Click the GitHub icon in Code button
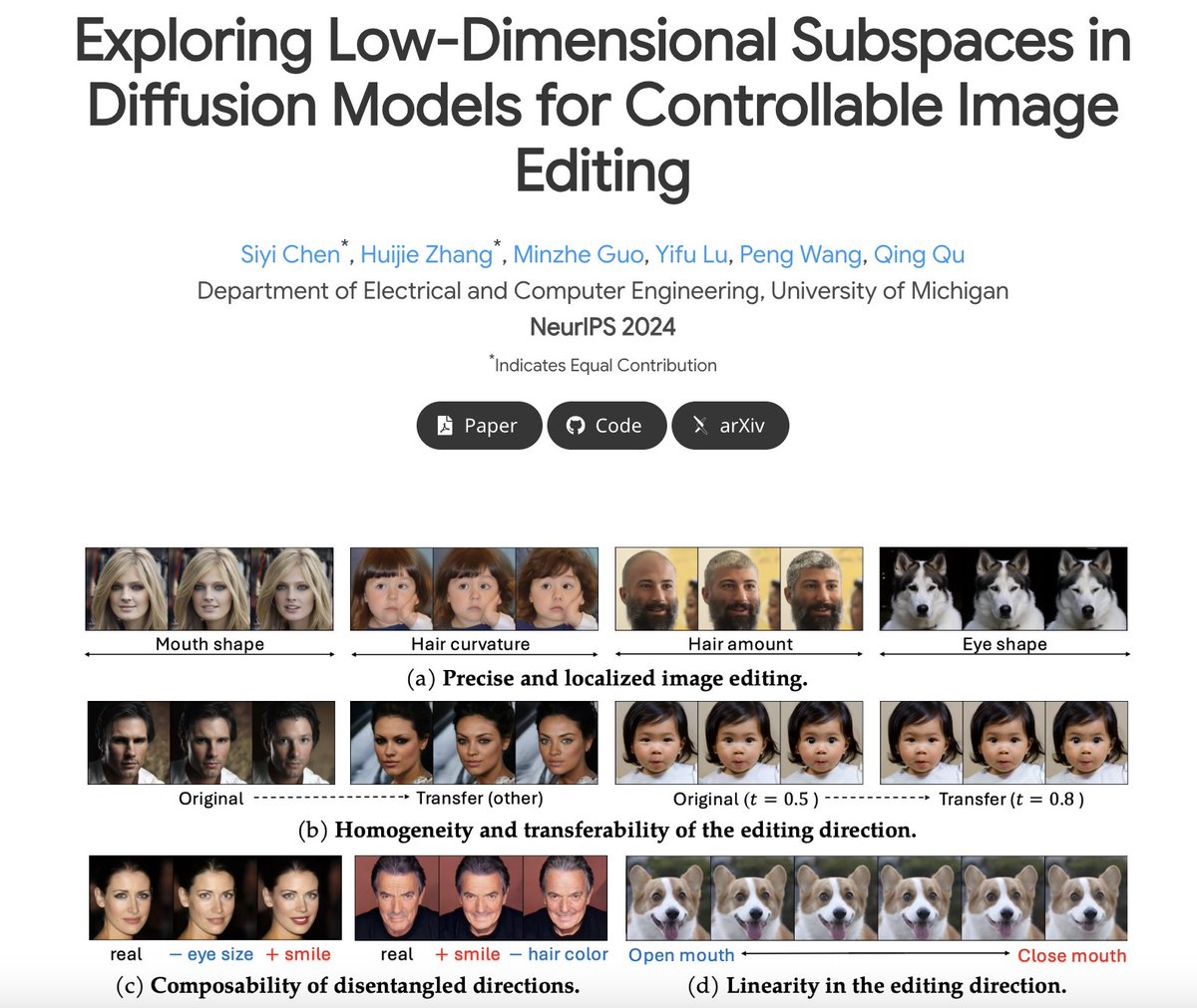 point(575,426)
